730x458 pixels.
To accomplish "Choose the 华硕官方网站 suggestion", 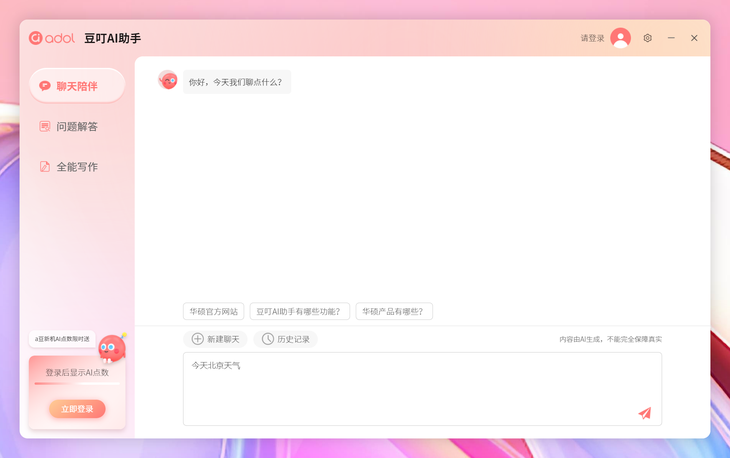I will pos(214,311).
